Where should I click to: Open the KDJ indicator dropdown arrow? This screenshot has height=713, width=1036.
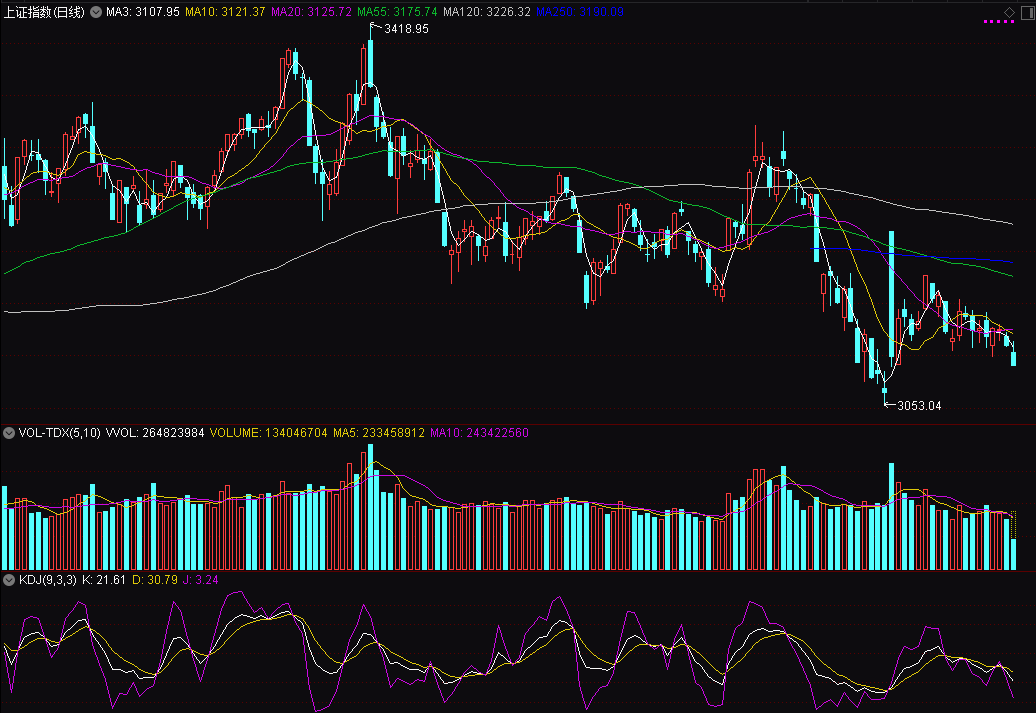click(x=9, y=579)
